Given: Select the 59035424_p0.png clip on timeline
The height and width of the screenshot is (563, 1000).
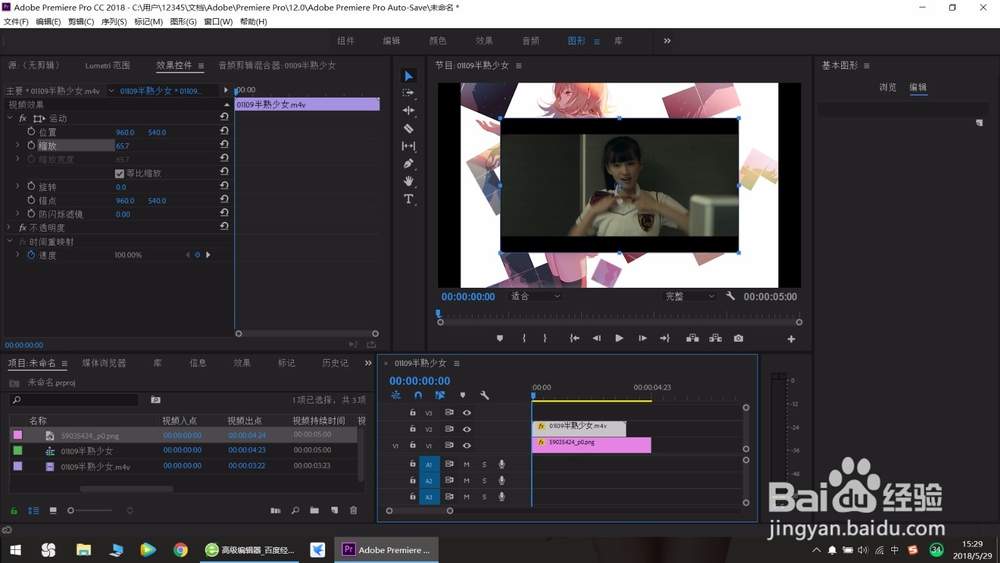Looking at the screenshot, I should coord(591,445).
